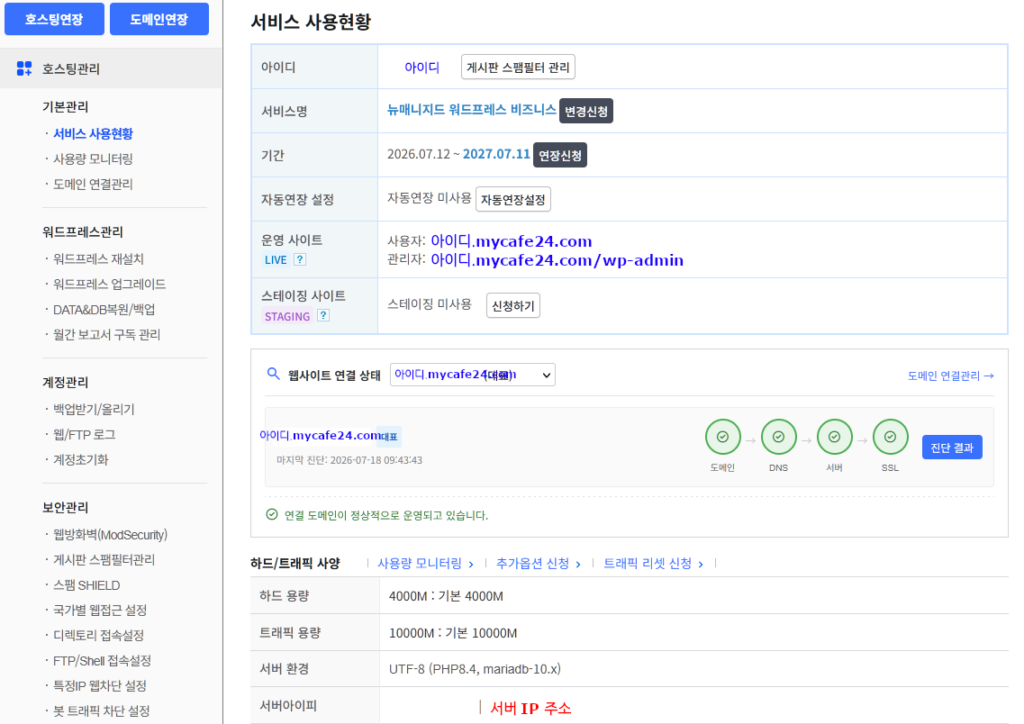The image size is (1024, 724).
Task: Click the 스테이징 미사용 status text
Action: pos(429,304)
